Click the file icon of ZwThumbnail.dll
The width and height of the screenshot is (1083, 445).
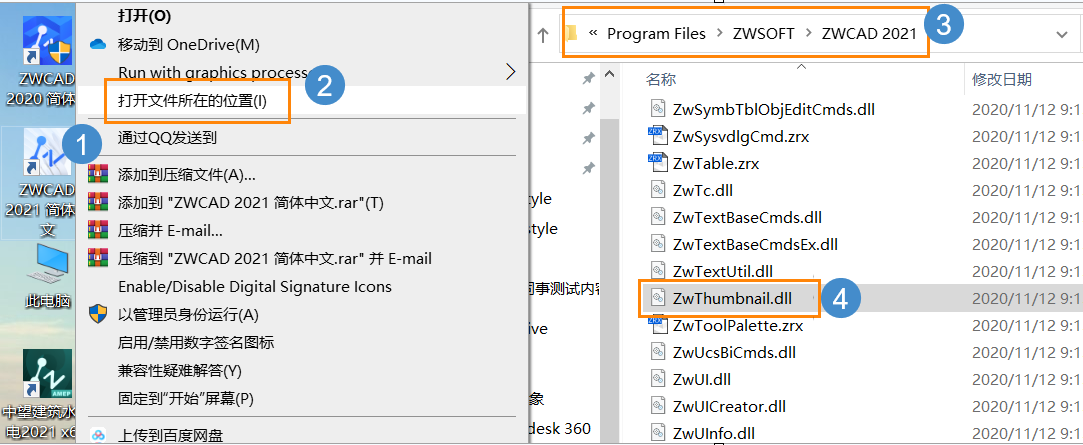(x=657, y=299)
